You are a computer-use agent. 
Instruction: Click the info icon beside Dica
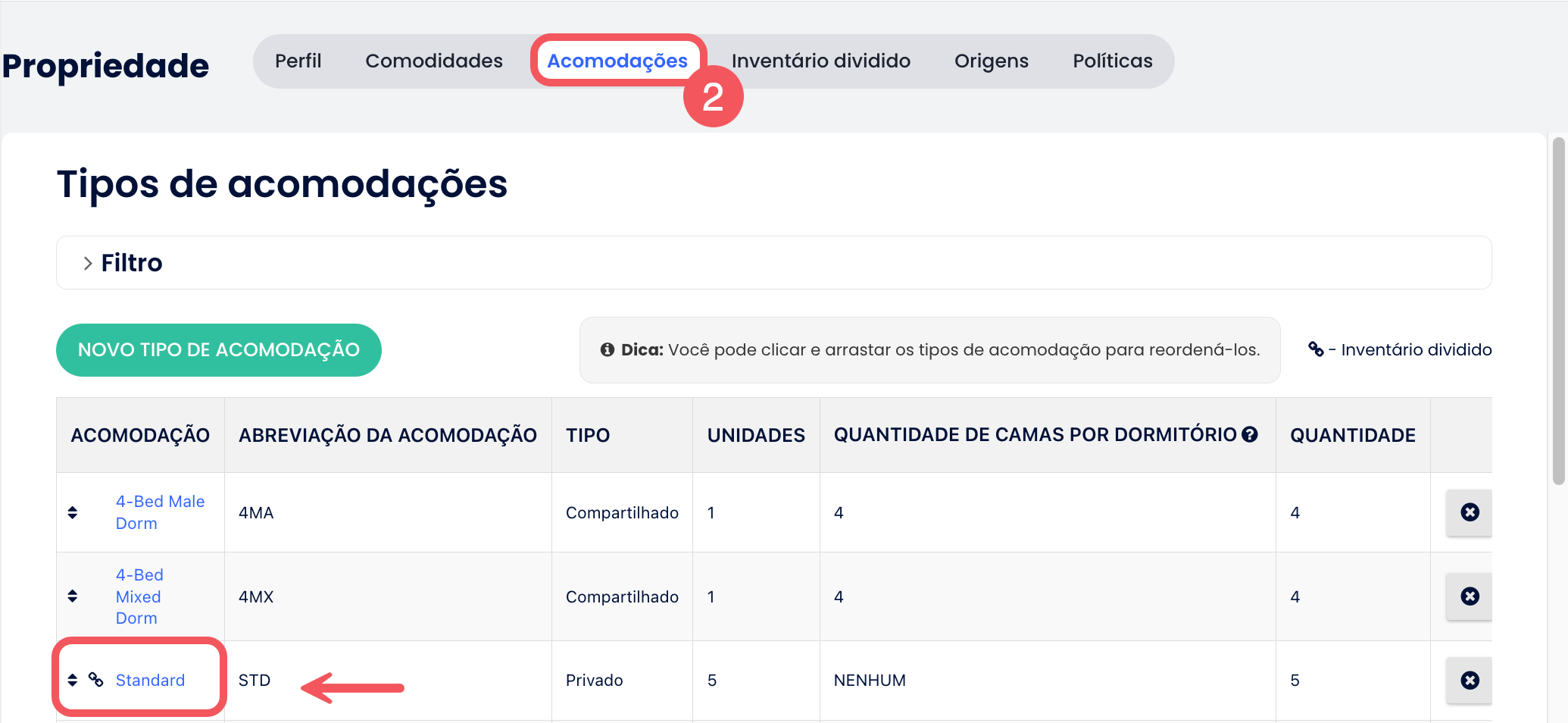(x=607, y=349)
